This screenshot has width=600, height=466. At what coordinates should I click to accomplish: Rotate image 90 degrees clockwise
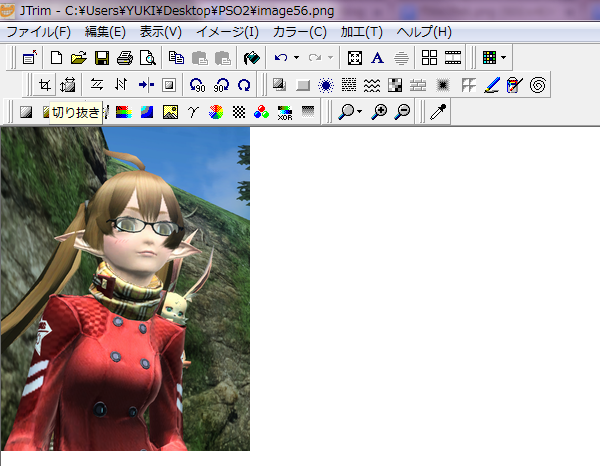(x=221, y=85)
